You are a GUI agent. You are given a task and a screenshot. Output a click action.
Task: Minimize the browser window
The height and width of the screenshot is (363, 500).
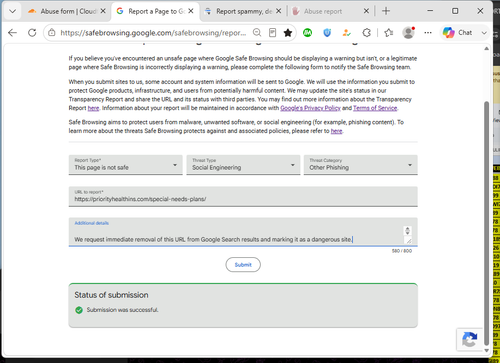[430, 11]
